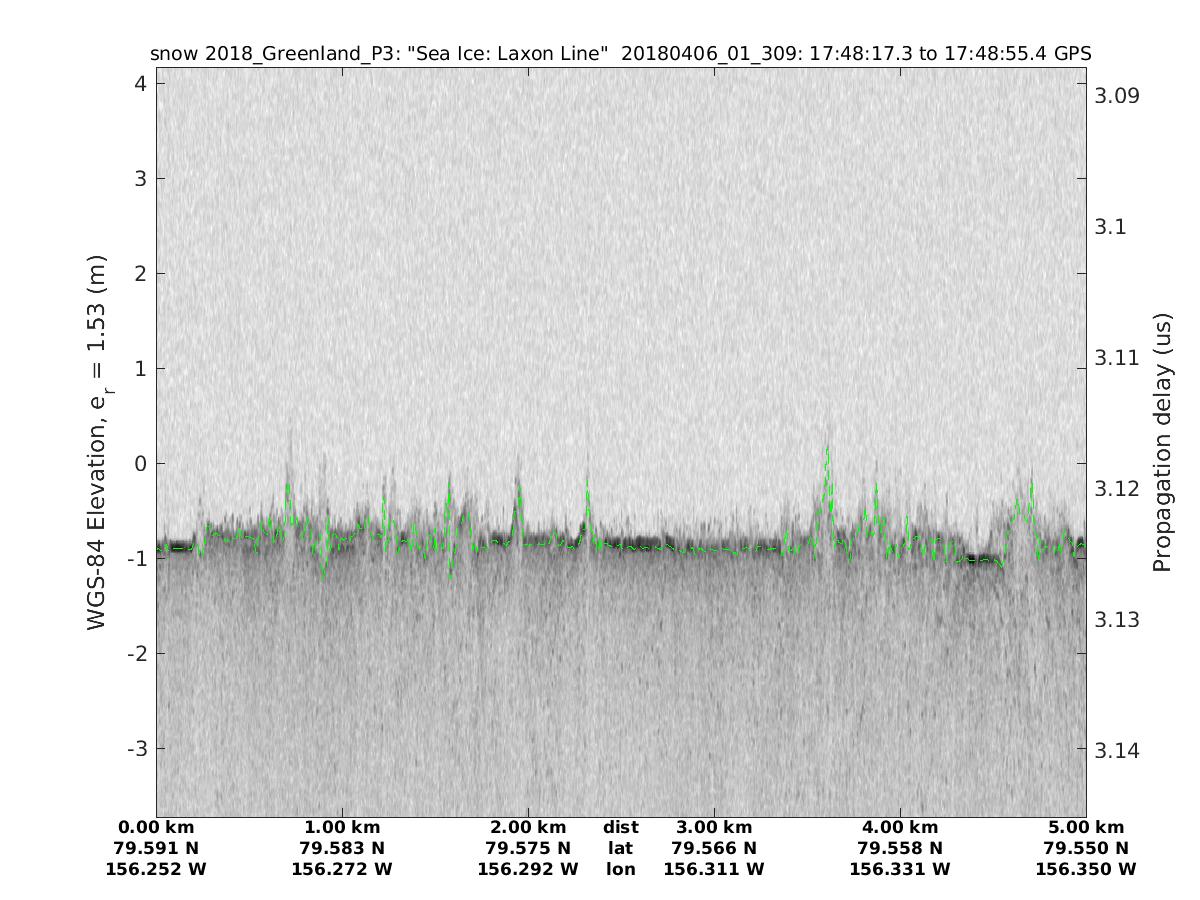Select the 3.00 km distance label
1200x900 pixels.
[x=714, y=828]
